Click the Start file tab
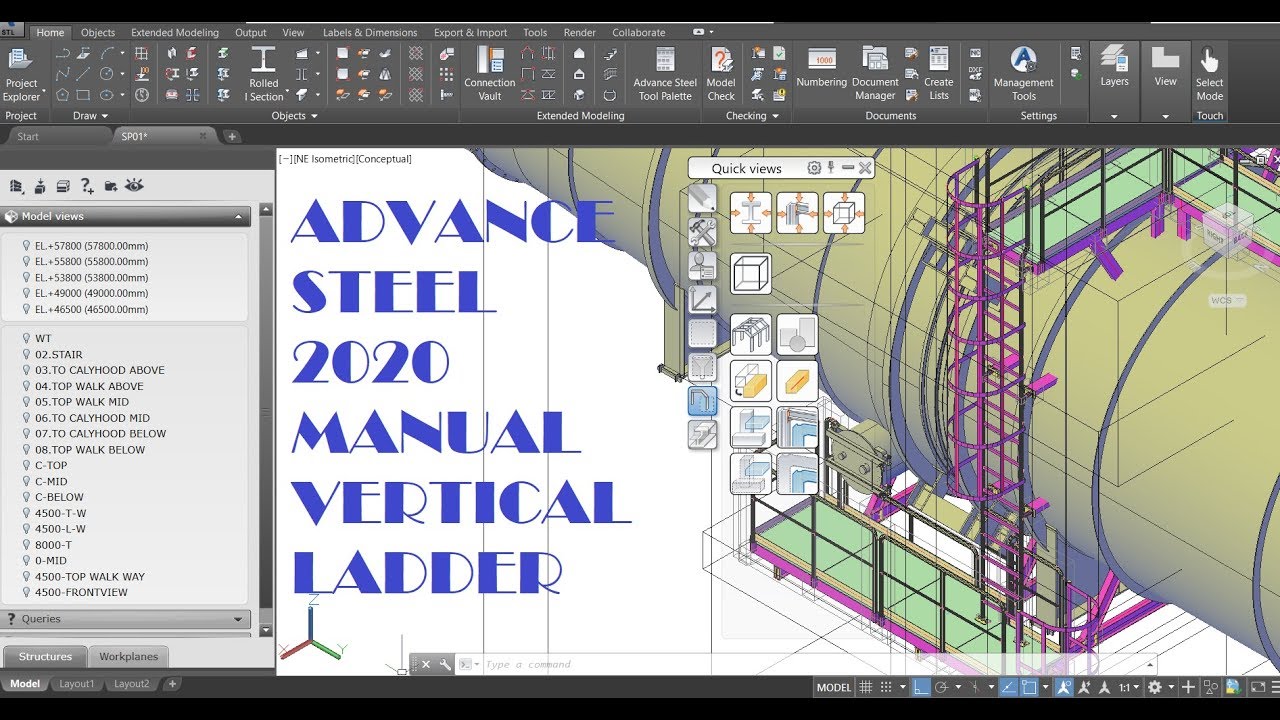Image resolution: width=1280 pixels, height=720 pixels. tap(28, 136)
